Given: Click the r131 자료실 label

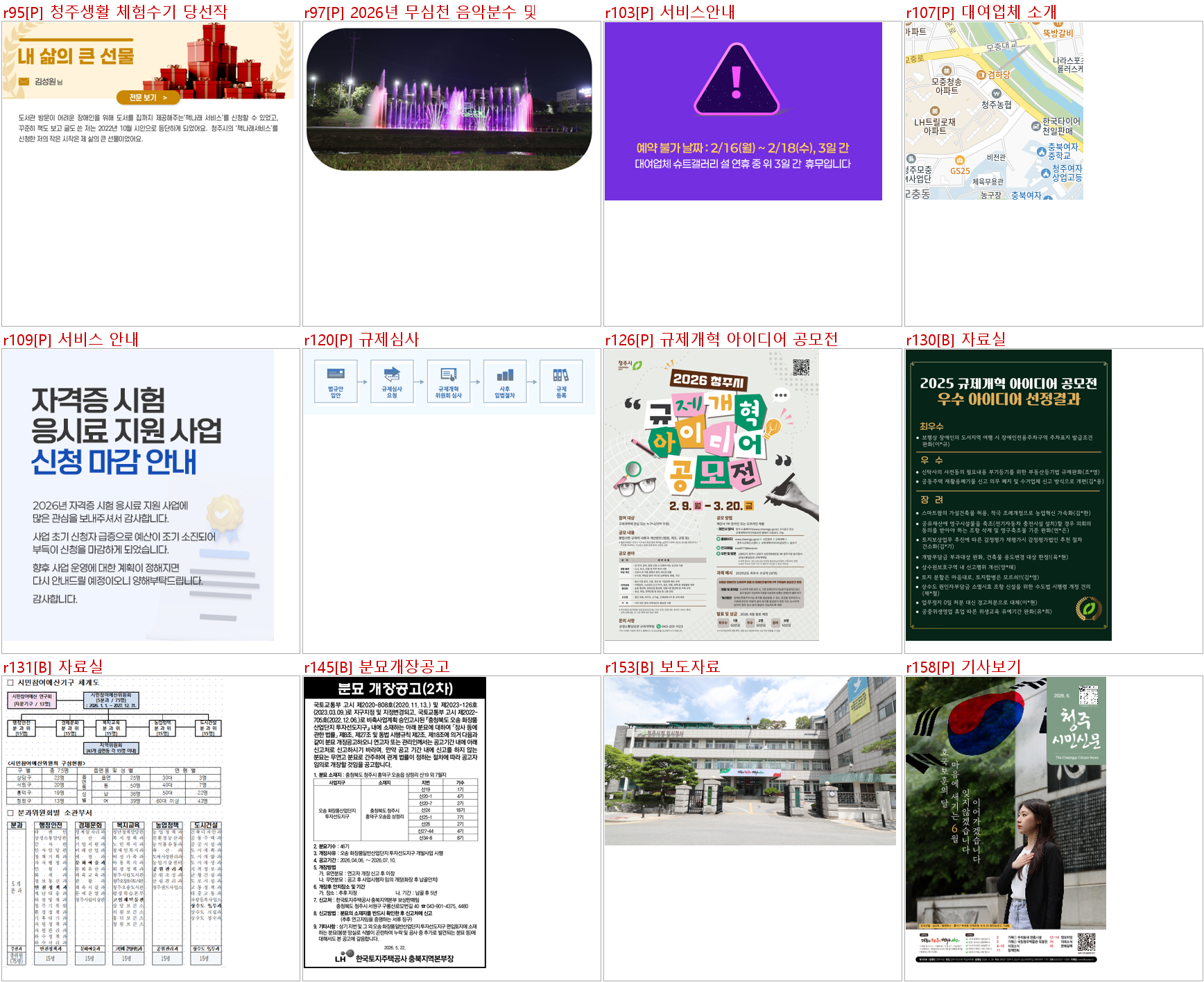Looking at the screenshot, I should (x=53, y=666).
